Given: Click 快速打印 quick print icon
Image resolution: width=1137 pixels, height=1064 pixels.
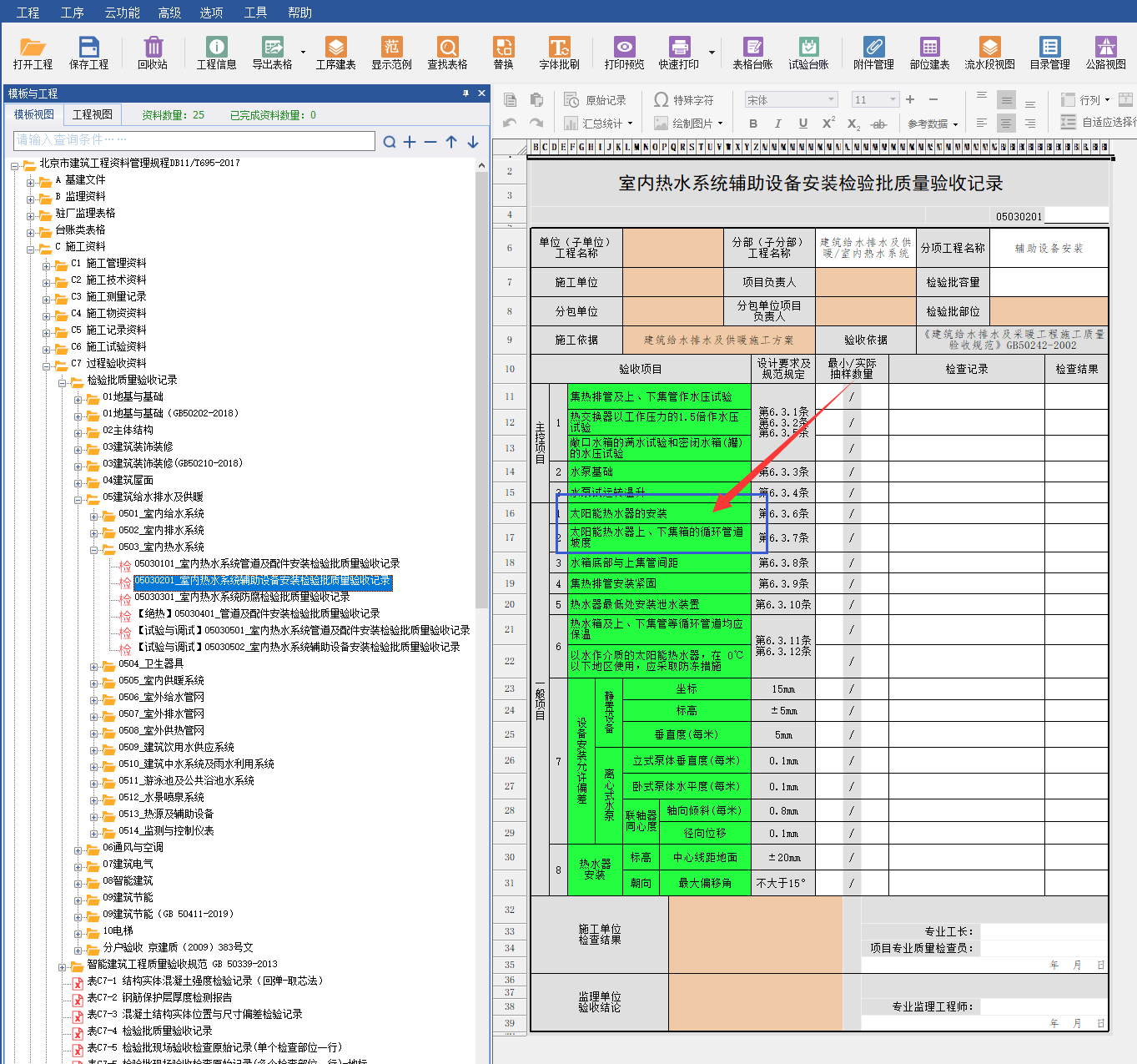Looking at the screenshot, I should tap(679, 53).
